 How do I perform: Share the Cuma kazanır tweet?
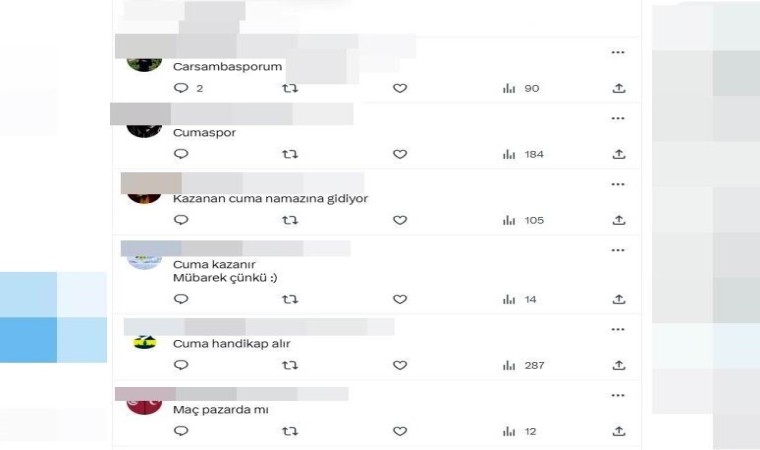click(x=618, y=299)
